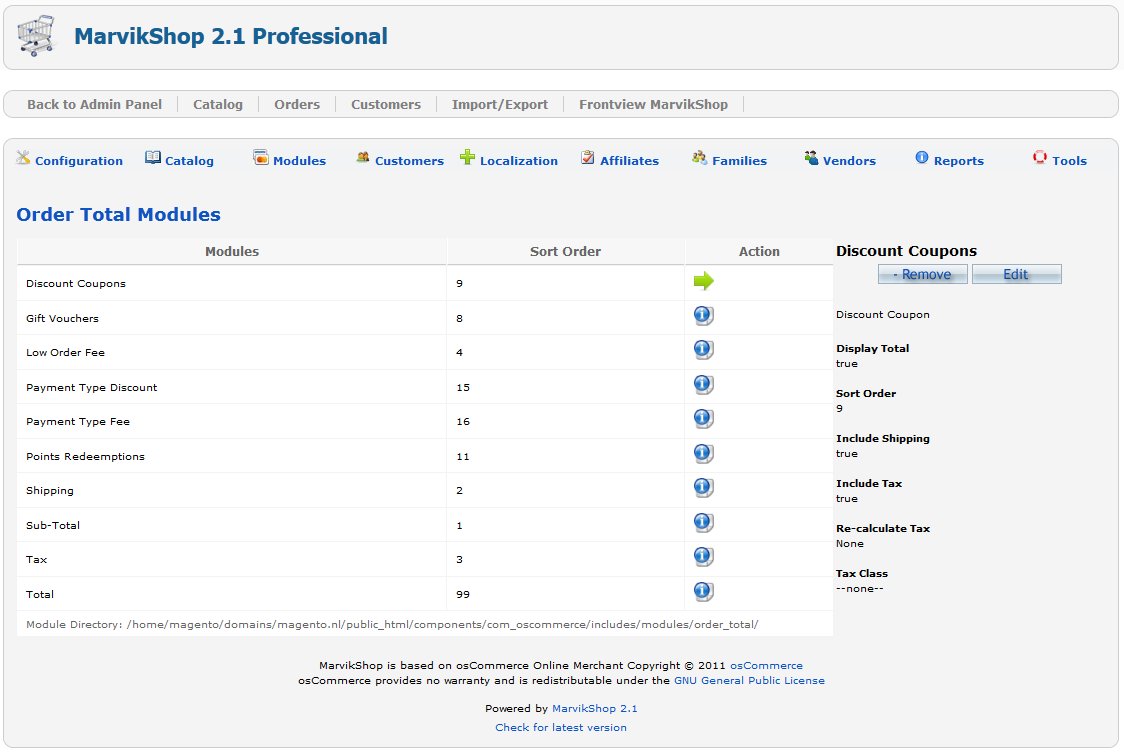1124x755 pixels.
Task: Select the Modules text link
Action: click(x=300, y=161)
